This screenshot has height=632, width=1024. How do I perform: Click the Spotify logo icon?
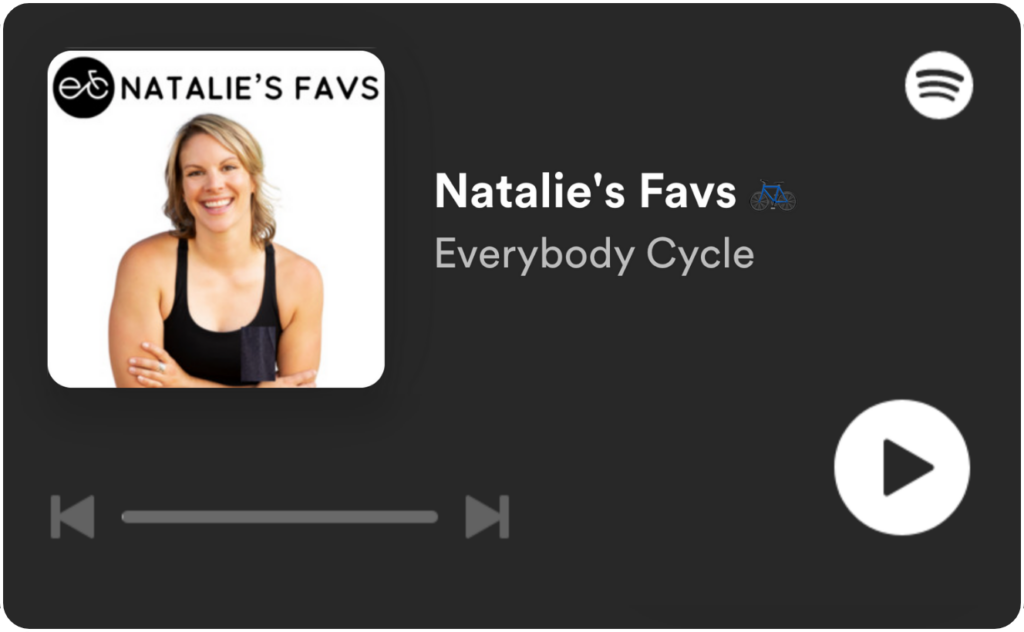point(938,86)
